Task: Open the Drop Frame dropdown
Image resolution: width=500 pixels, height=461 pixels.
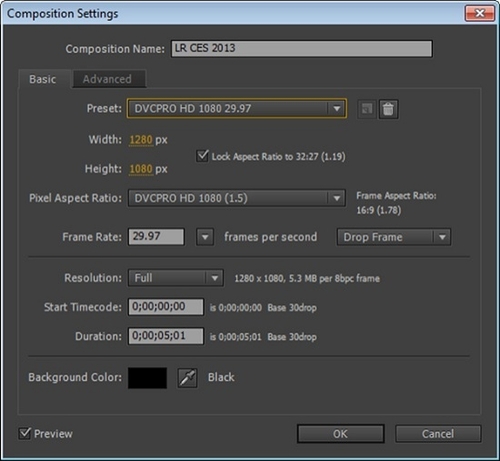Action: point(394,237)
